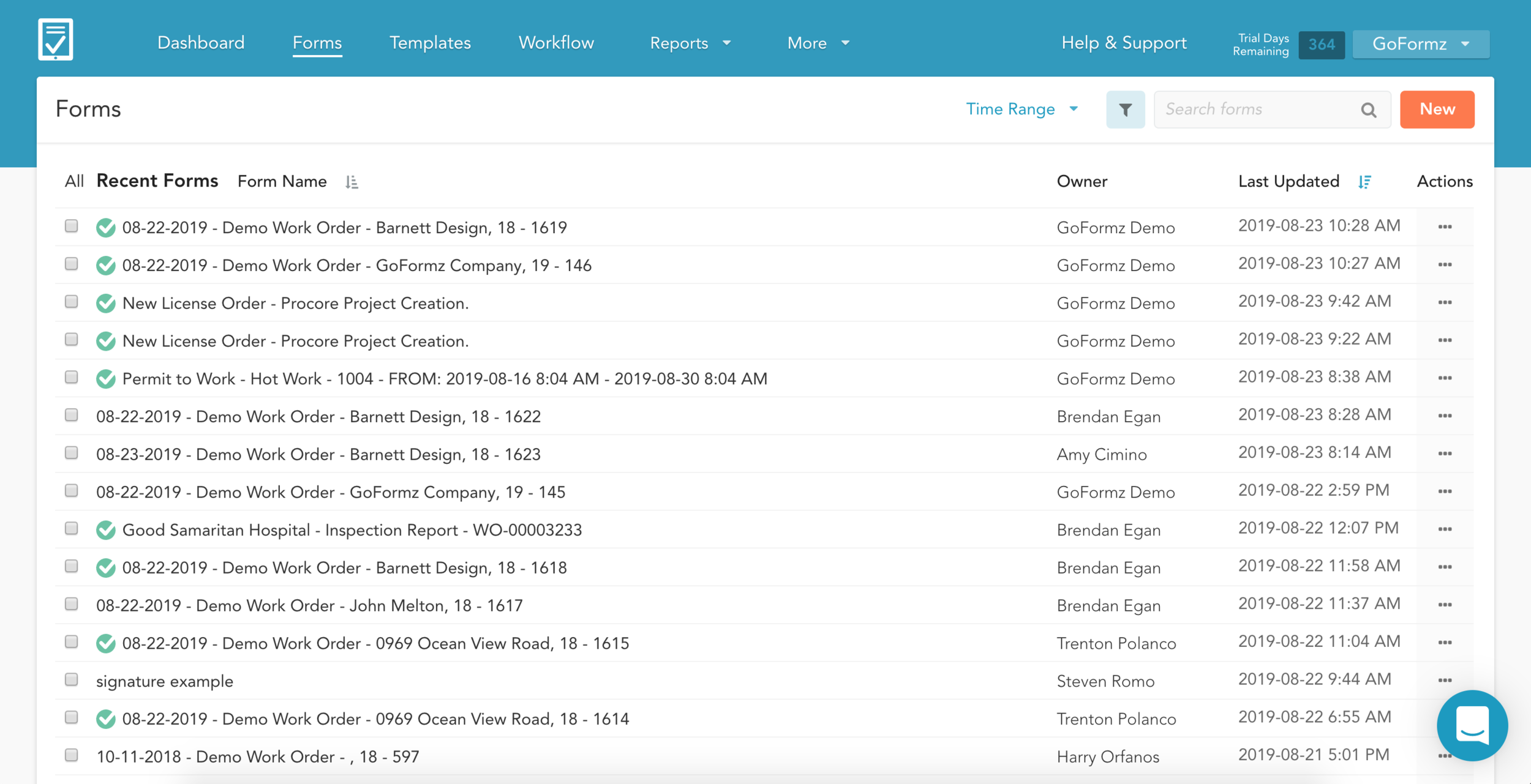Open form John Melton, 18 - 1617
Viewport: 1531px width, 784px height.
click(309, 606)
